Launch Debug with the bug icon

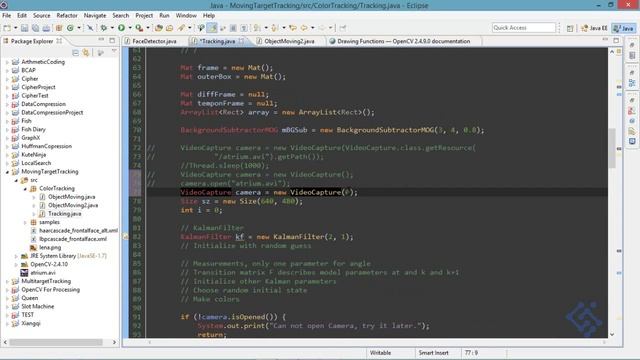(104, 28)
